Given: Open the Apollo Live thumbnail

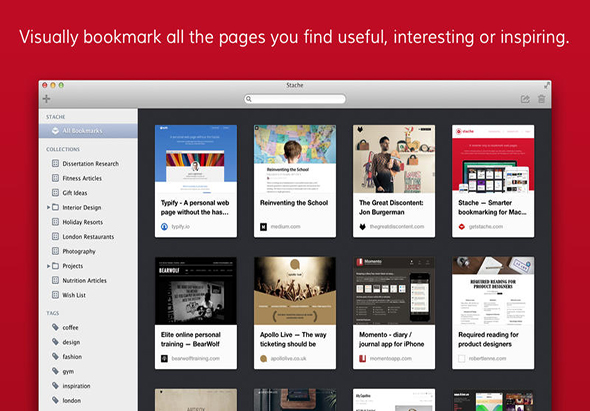Looking at the screenshot, I should (295, 291).
